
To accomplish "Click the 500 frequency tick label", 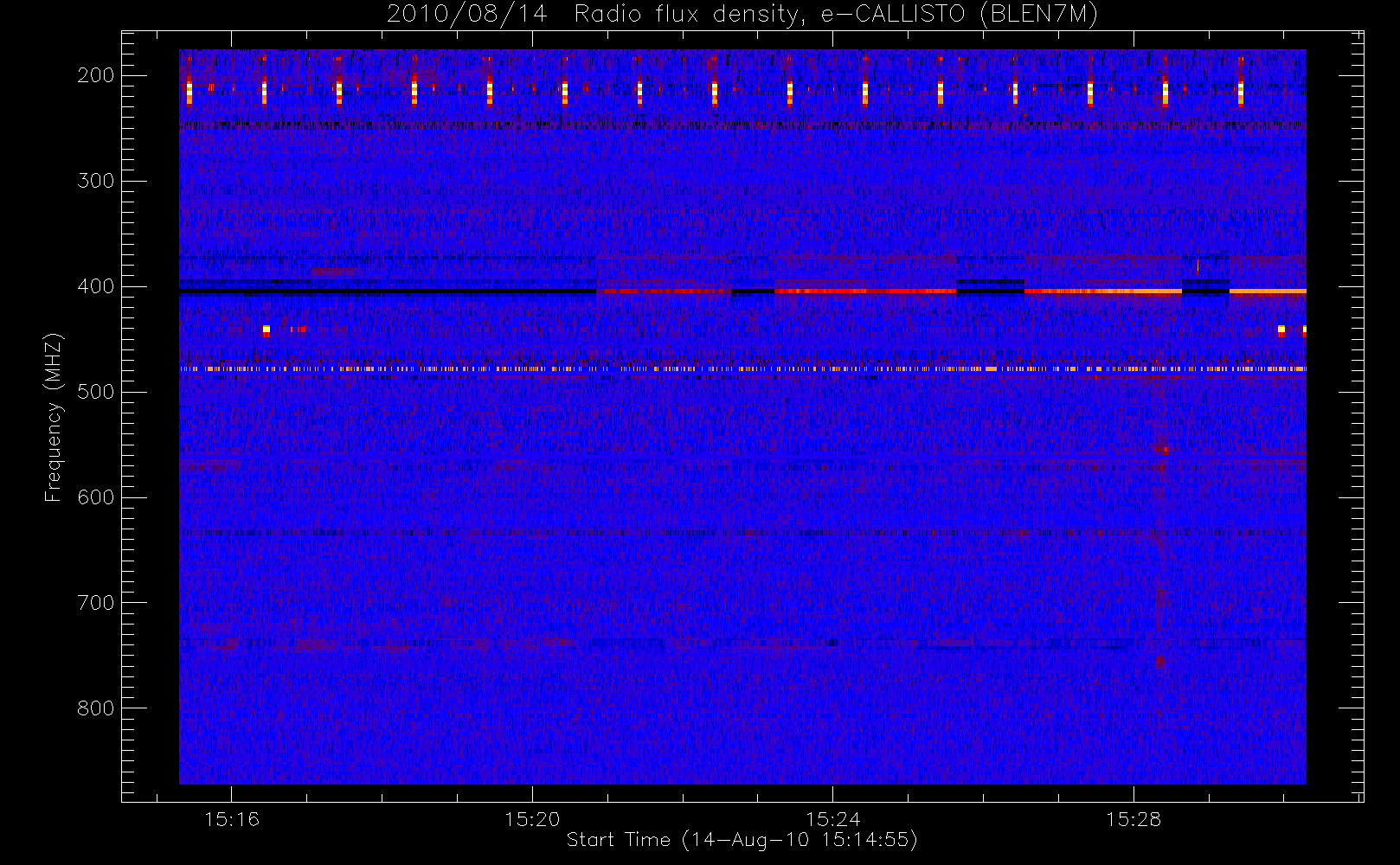I will click(95, 392).
